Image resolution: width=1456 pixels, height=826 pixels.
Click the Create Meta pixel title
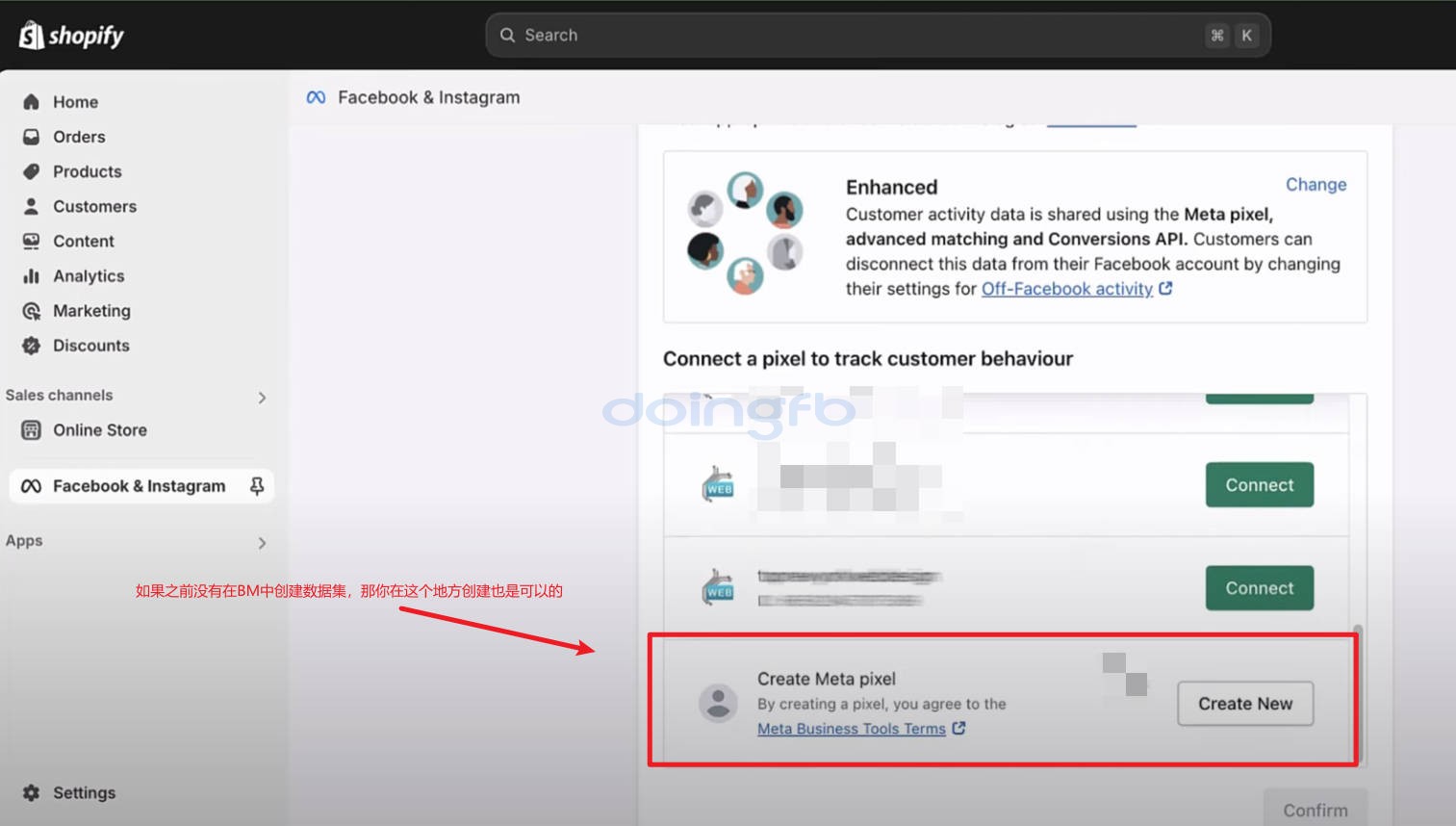(x=827, y=679)
